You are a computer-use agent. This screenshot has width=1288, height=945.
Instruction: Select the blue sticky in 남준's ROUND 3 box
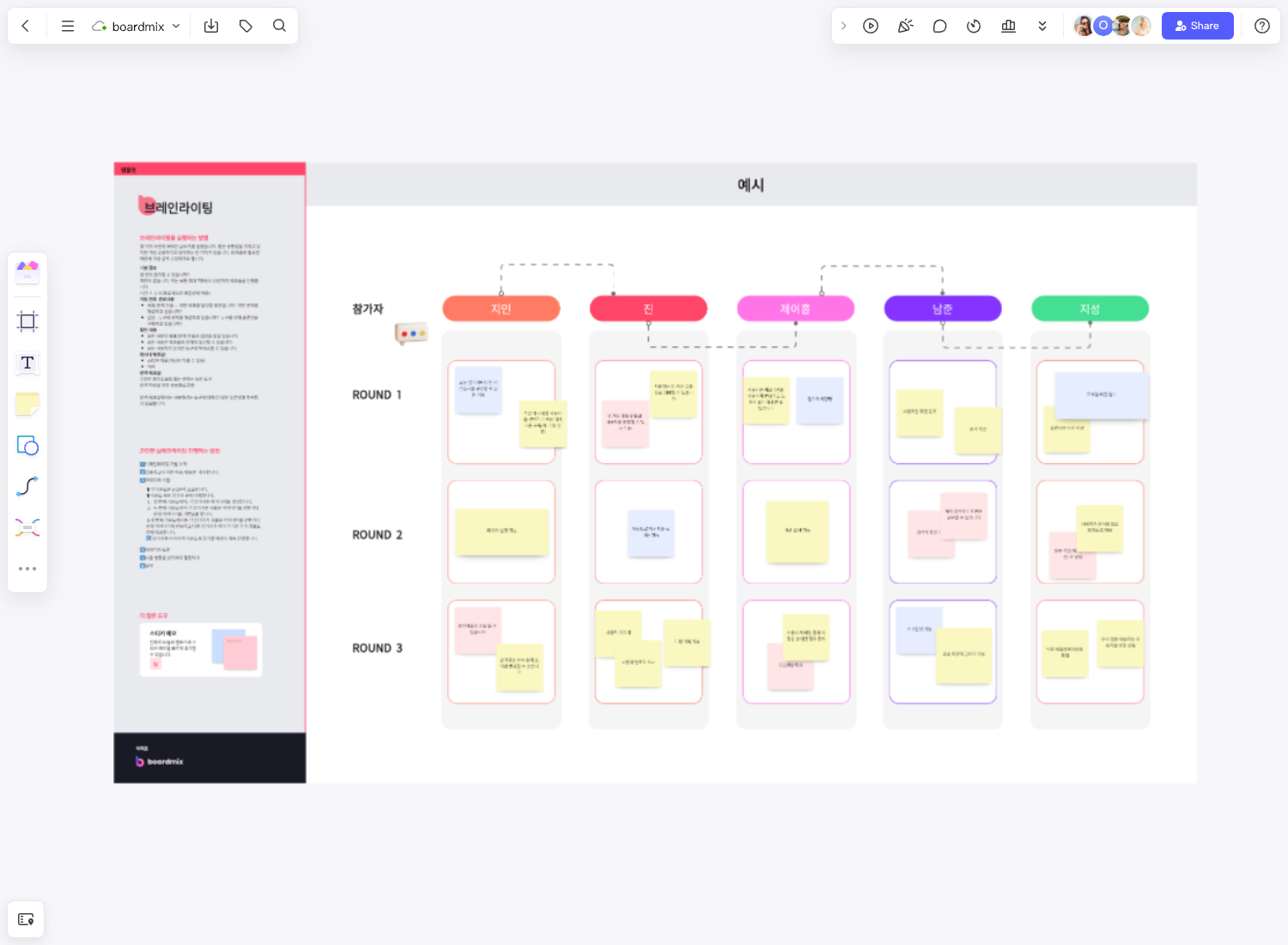[x=919, y=631]
